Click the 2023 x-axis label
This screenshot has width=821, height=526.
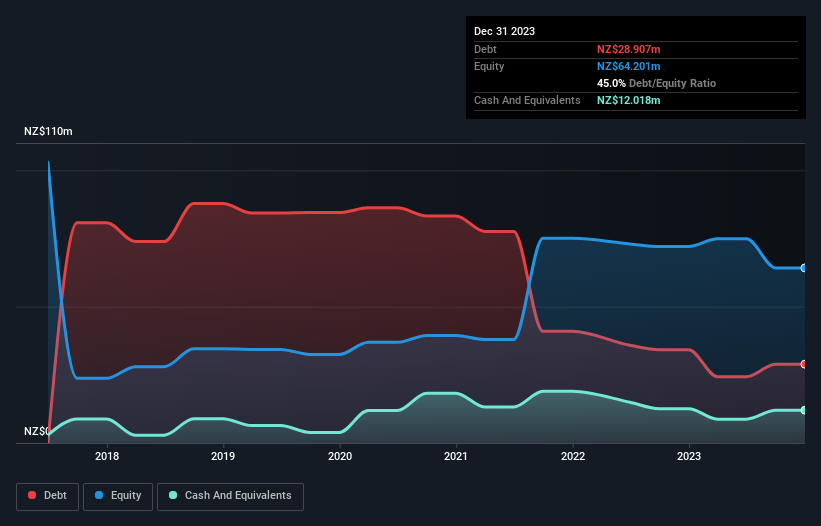[x=689, y=456]
